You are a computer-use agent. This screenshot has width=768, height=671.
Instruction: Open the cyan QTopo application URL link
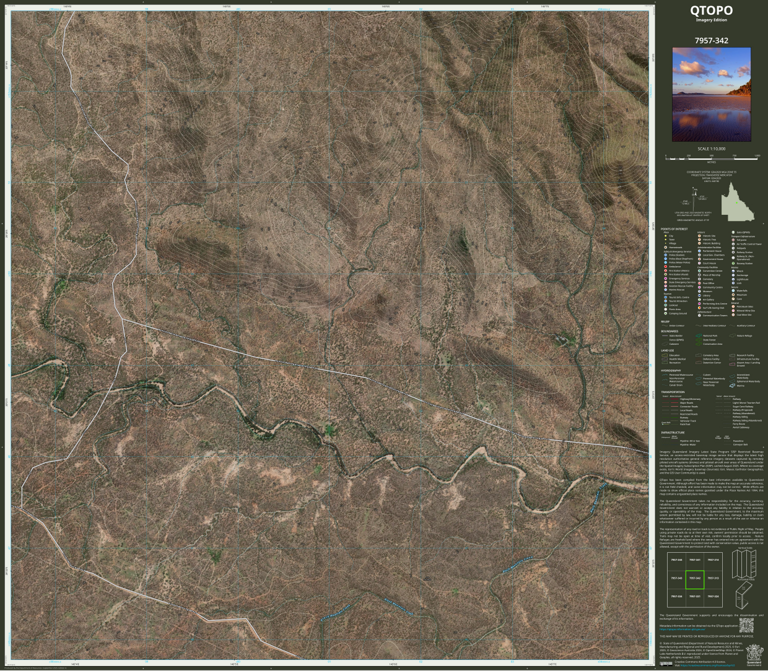click(x=682, y=629)
